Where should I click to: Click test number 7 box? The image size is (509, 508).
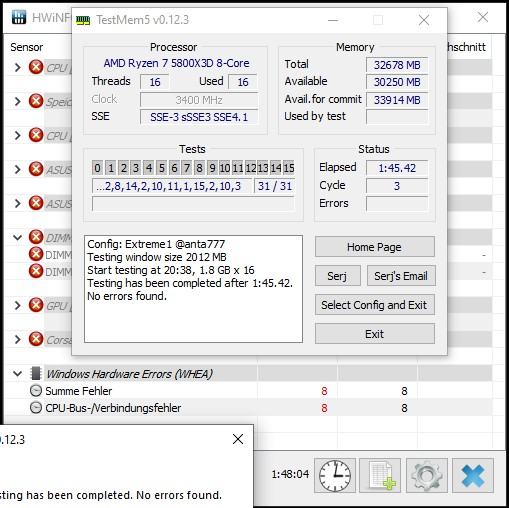[x=187, y=168]
